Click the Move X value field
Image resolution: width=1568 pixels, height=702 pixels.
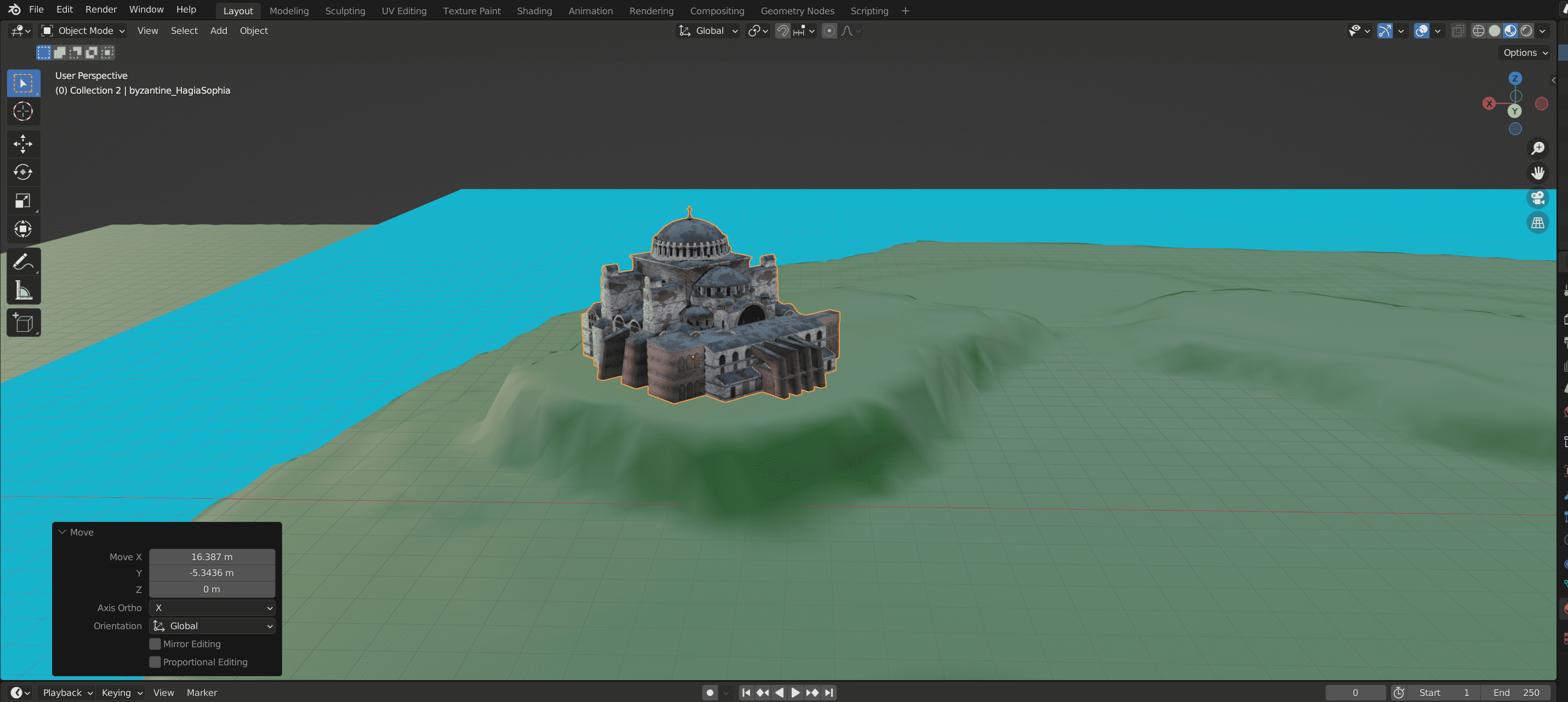[212, 557]
